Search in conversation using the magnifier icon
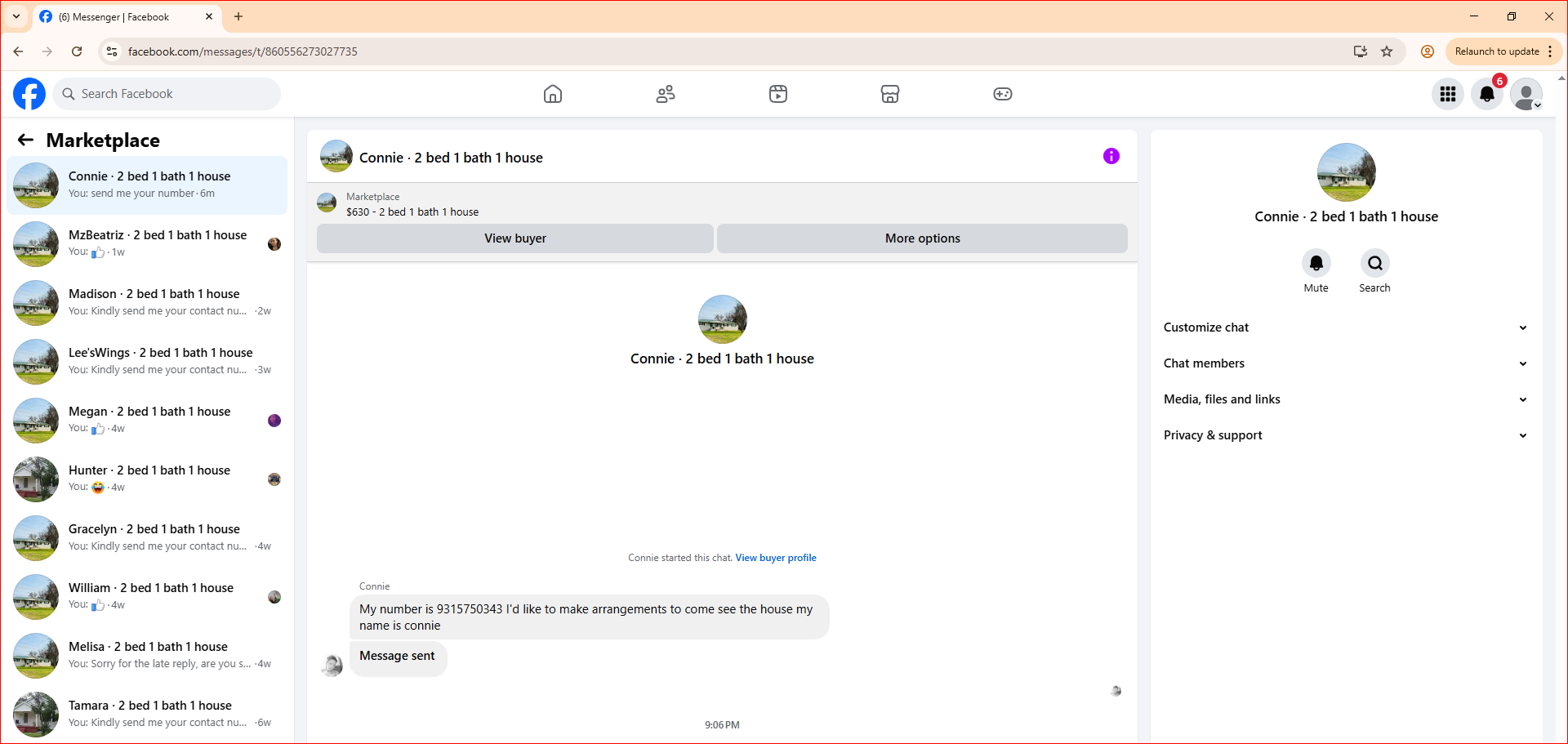 [x=1375, y=263]
